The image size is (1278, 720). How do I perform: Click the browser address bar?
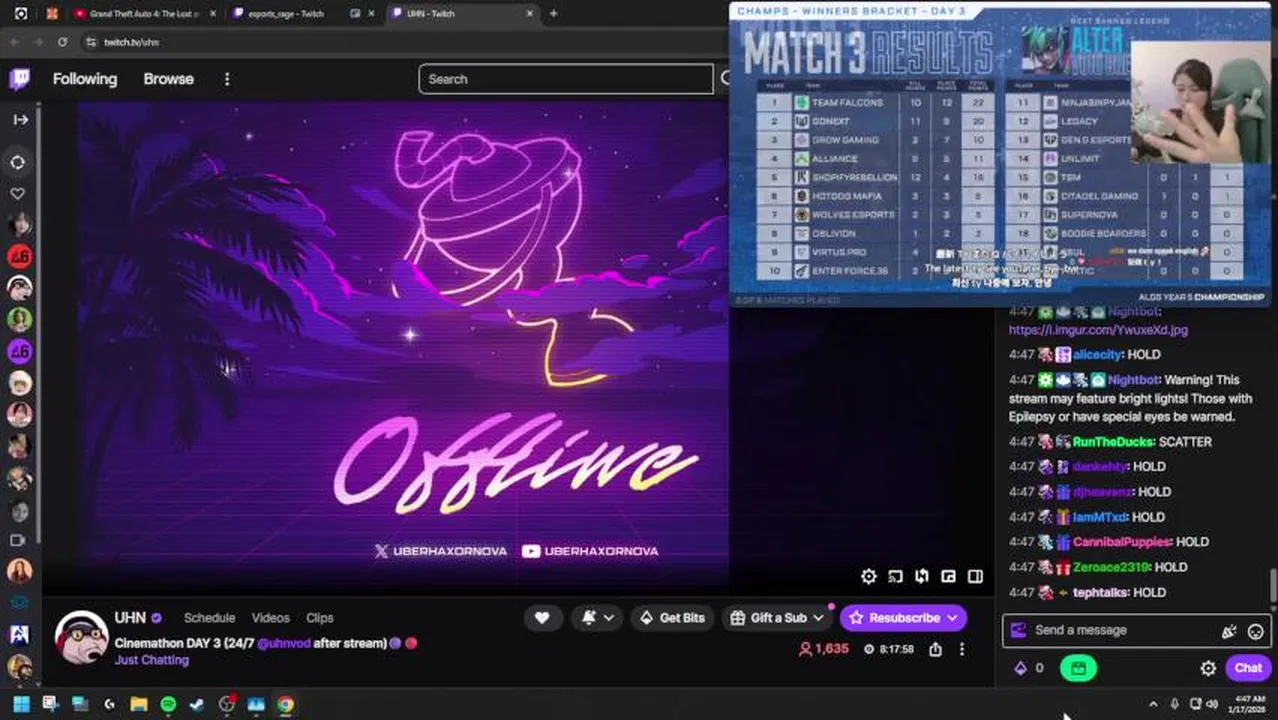[400, 42]
